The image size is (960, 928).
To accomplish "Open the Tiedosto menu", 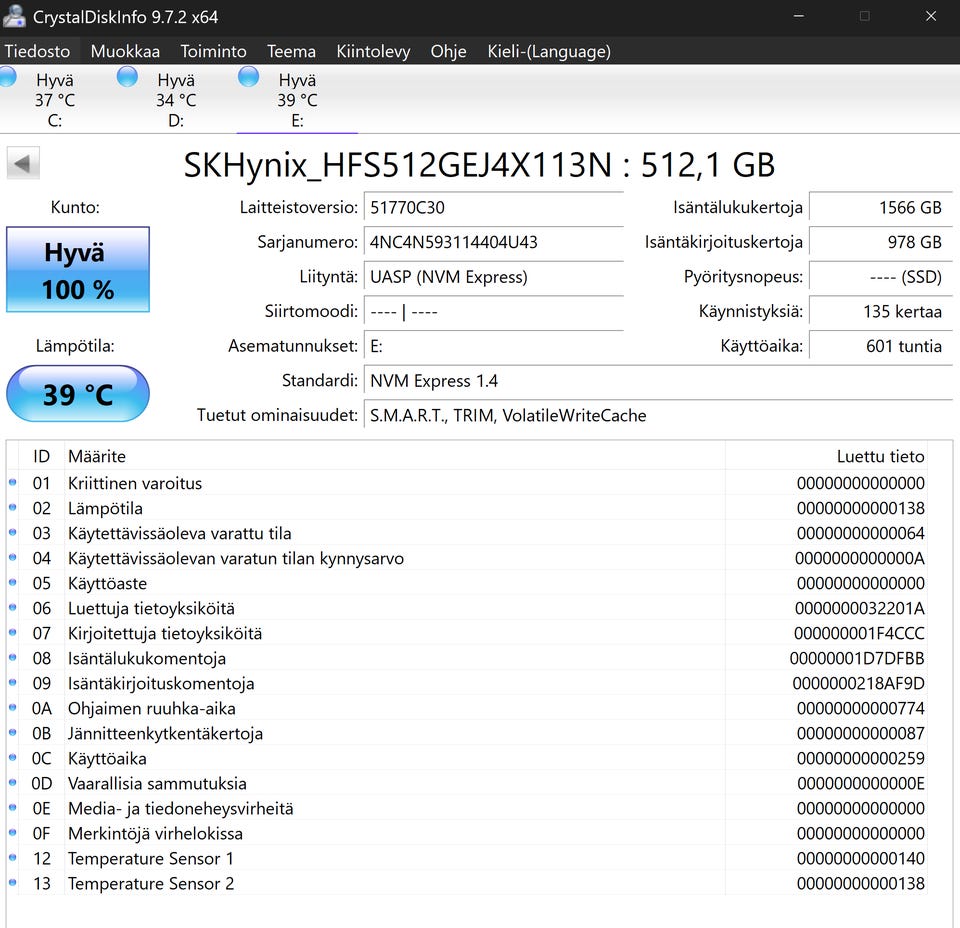I will tap(37, 51).
